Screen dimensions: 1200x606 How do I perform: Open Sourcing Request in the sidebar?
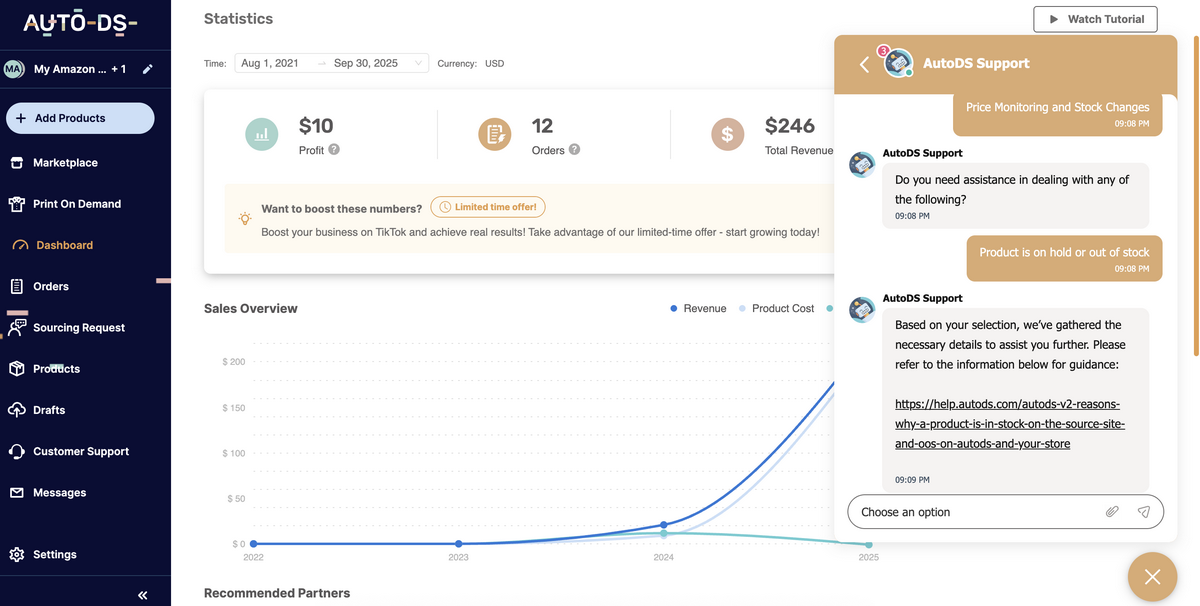pos(77,327)
